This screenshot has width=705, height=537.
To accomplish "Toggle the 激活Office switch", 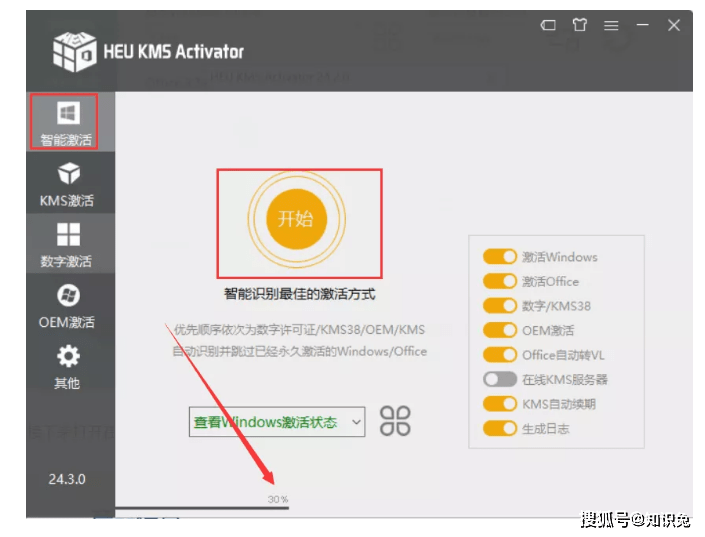I will (x=500, y=281).
